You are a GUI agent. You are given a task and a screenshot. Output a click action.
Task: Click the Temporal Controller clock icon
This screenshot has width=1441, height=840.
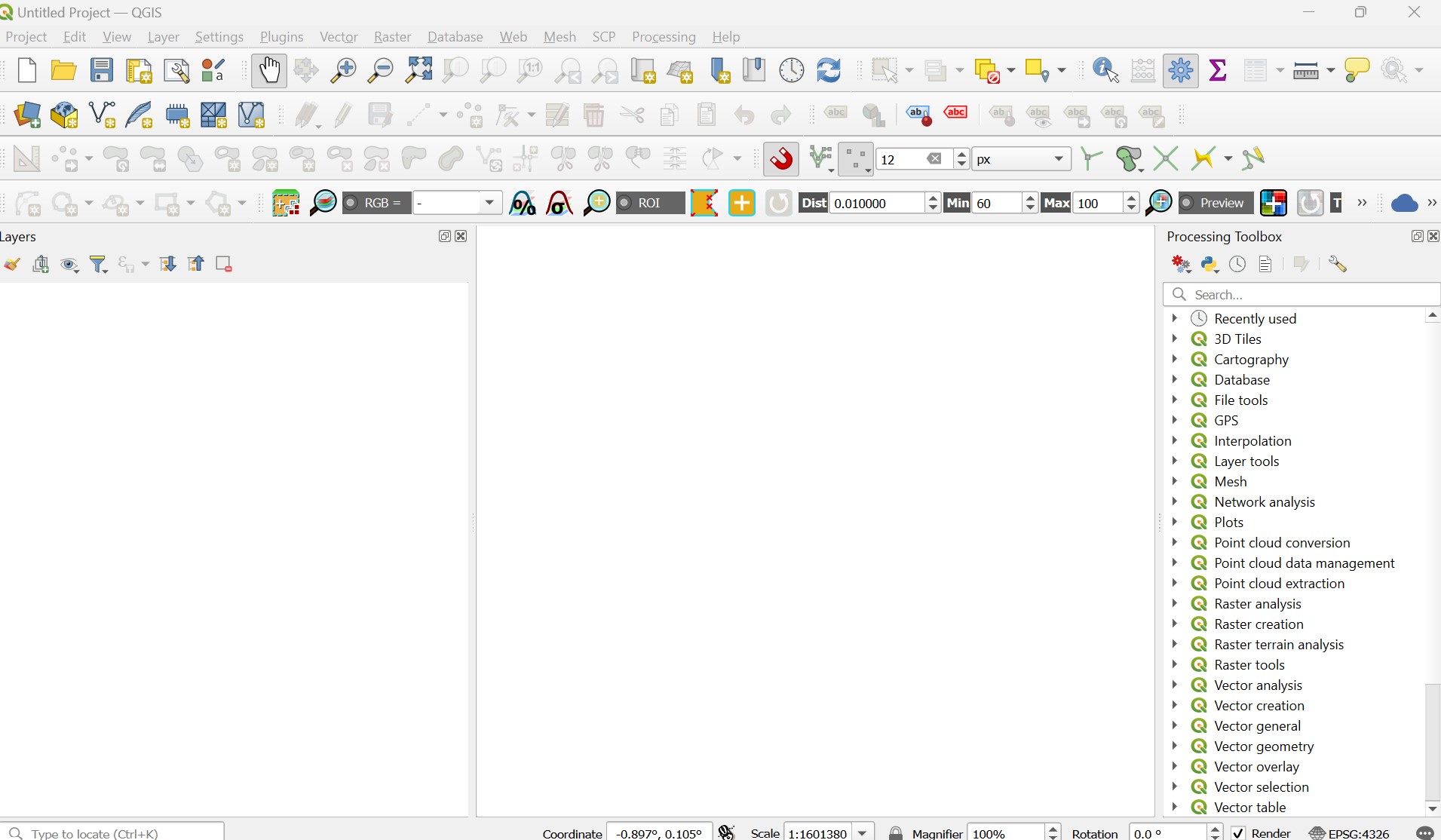(x=791, y=71)
